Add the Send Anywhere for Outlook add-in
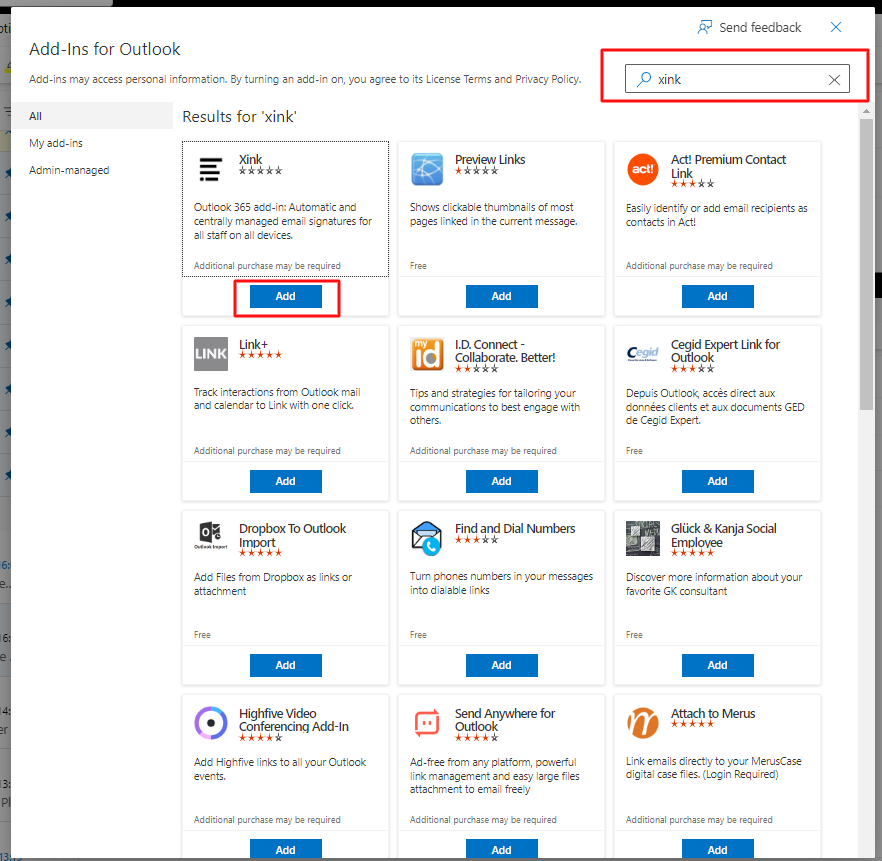The width and height of the screenshot is (882, 861). pyautogui.click(x=502, y=849)
